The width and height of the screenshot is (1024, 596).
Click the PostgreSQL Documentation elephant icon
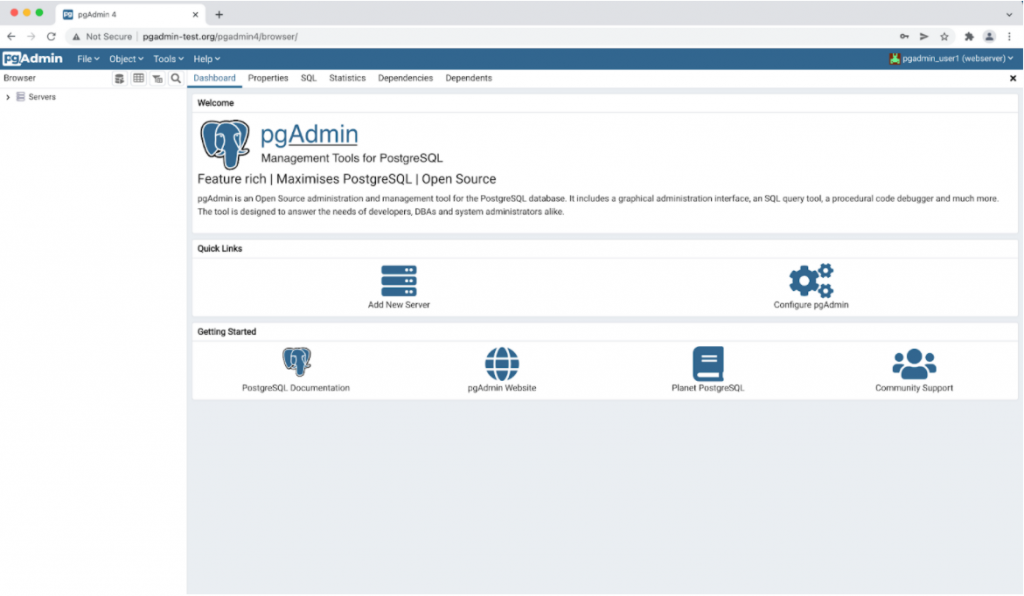(299, 360)
